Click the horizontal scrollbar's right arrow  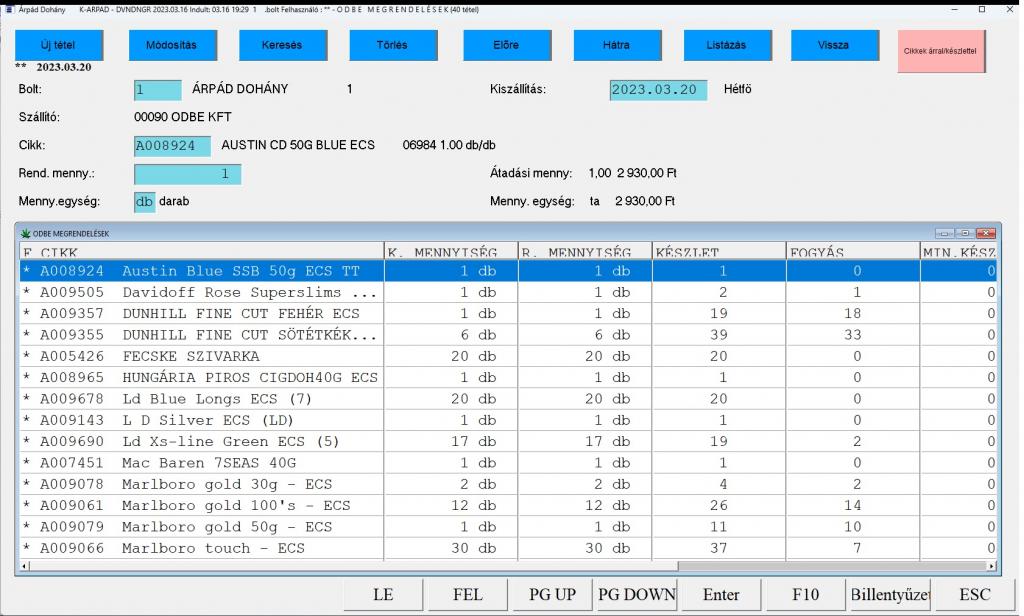click(x=991, y=566)
